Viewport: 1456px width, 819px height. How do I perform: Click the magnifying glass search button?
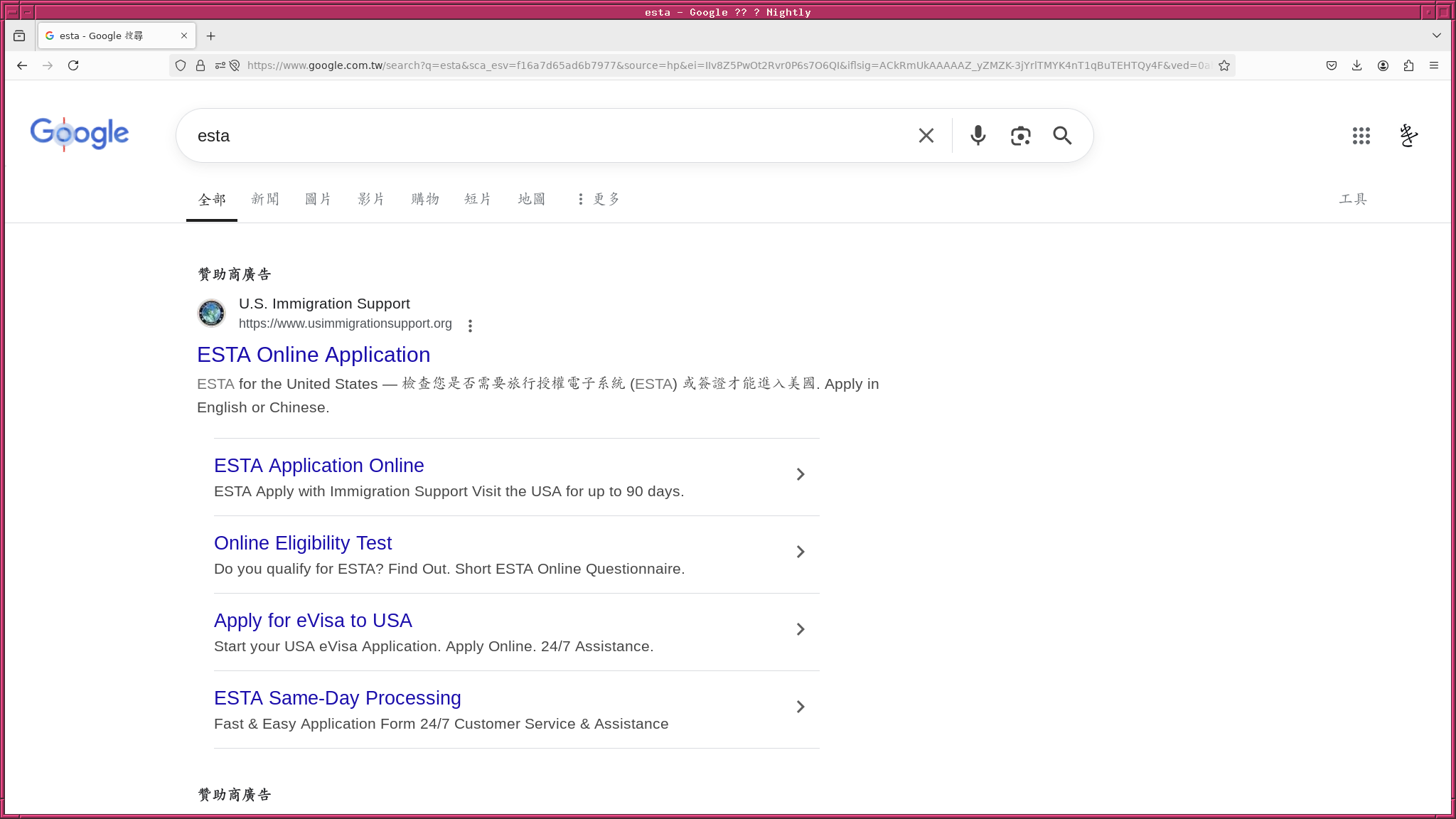click(x=1062, y=135)
